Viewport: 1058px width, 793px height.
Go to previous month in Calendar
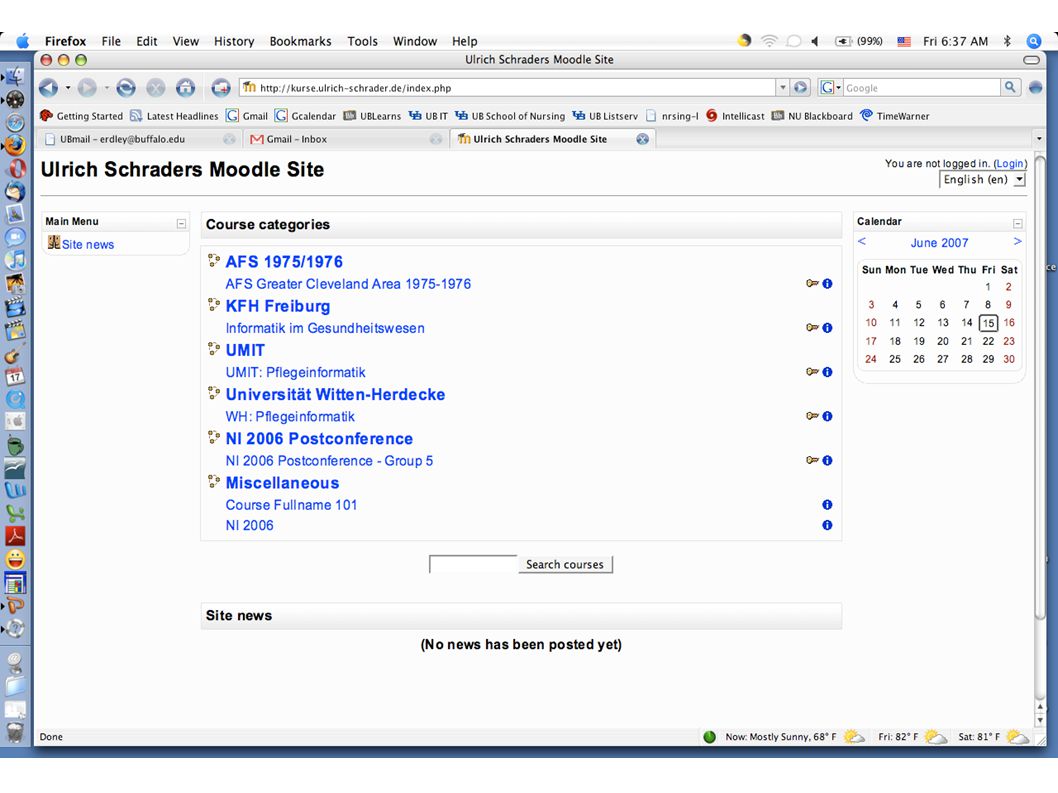click(x=862, y=242)
